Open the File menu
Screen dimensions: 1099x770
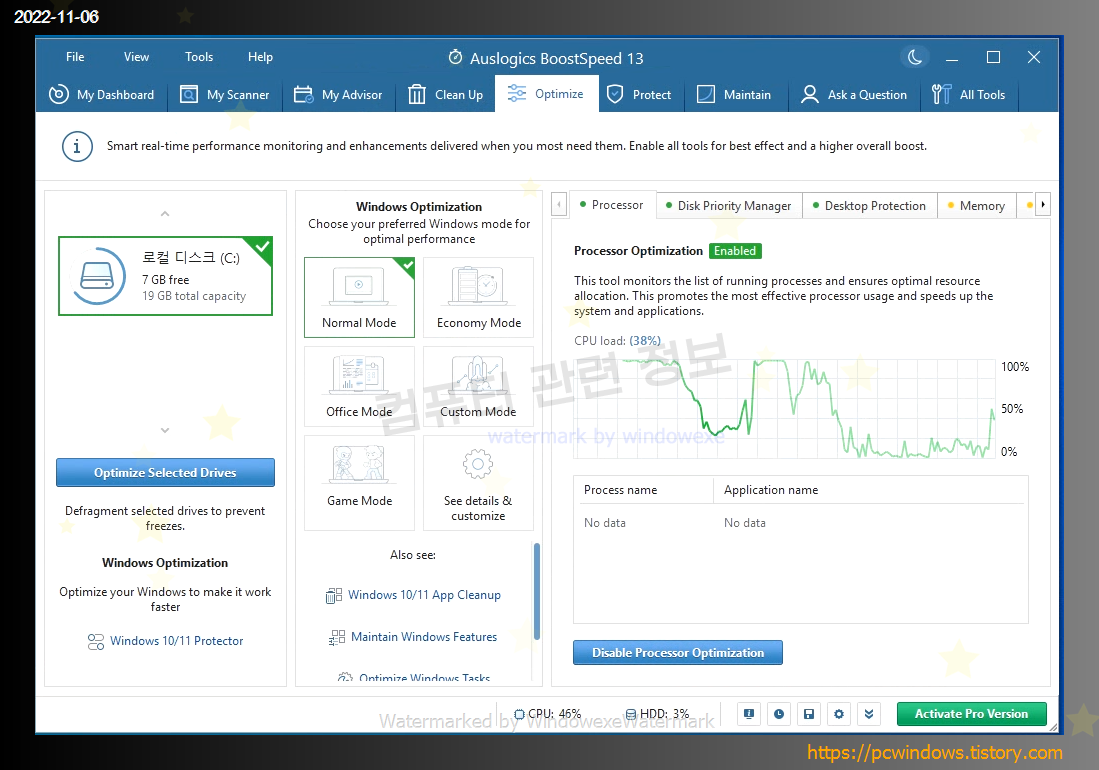(x=75, y=57)
